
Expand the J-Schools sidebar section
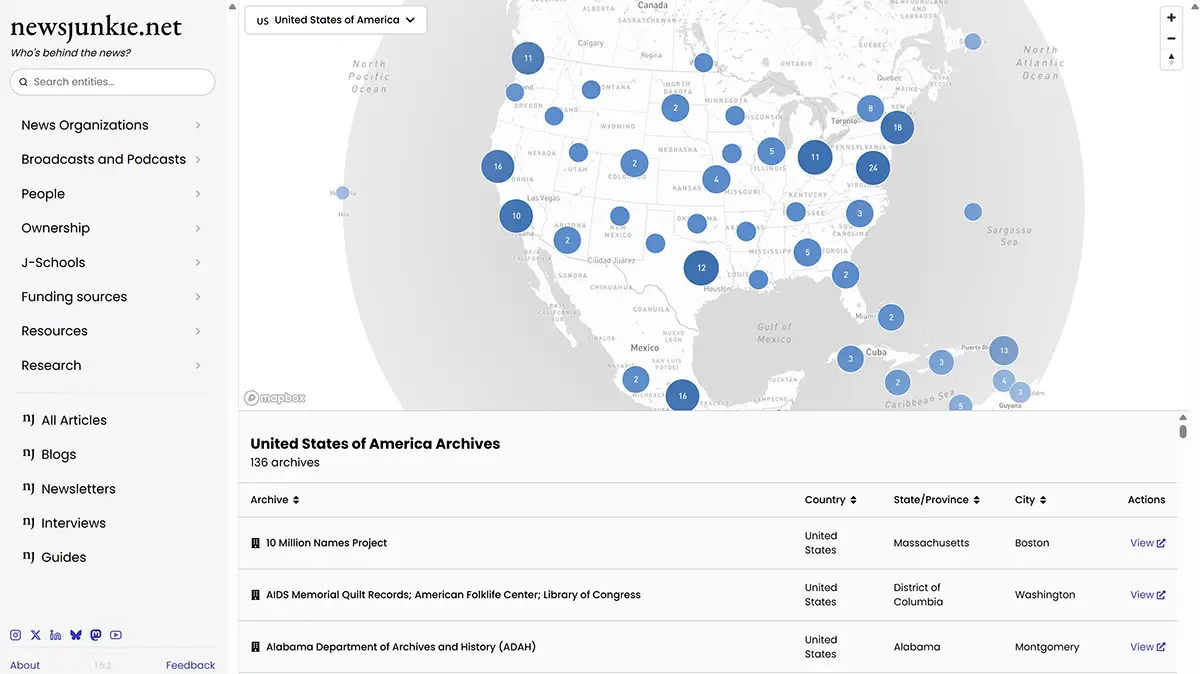(112, 263)
